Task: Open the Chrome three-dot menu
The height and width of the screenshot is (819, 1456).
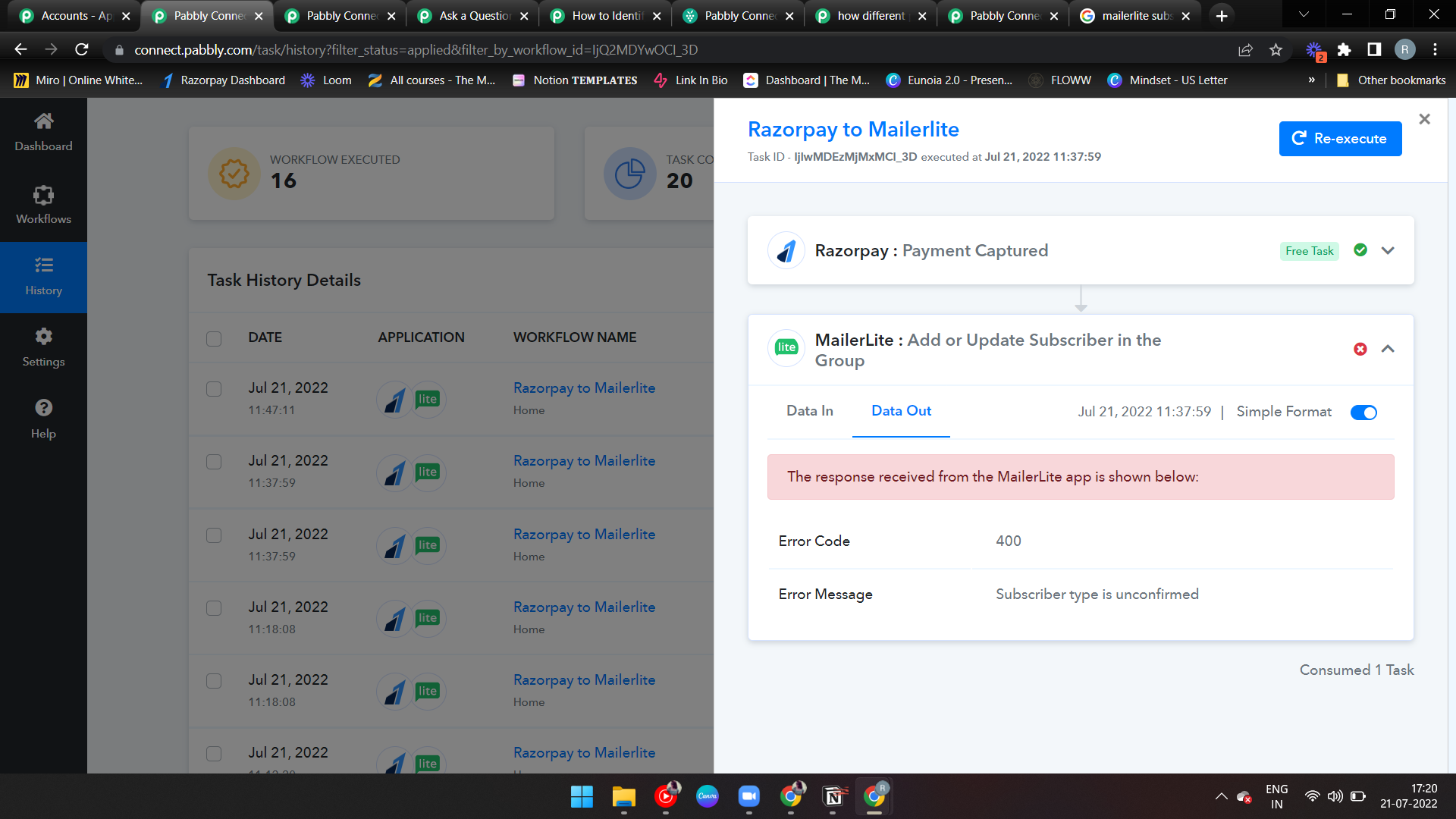Action: coord(1436,49)
